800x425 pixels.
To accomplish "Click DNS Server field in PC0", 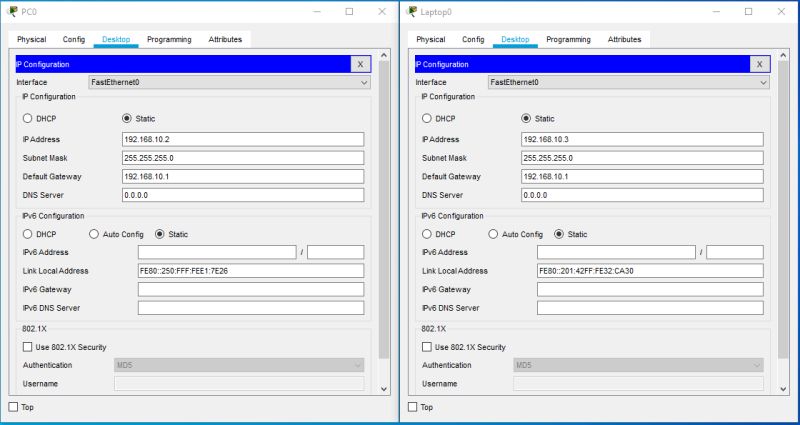I will coord(243,195).
